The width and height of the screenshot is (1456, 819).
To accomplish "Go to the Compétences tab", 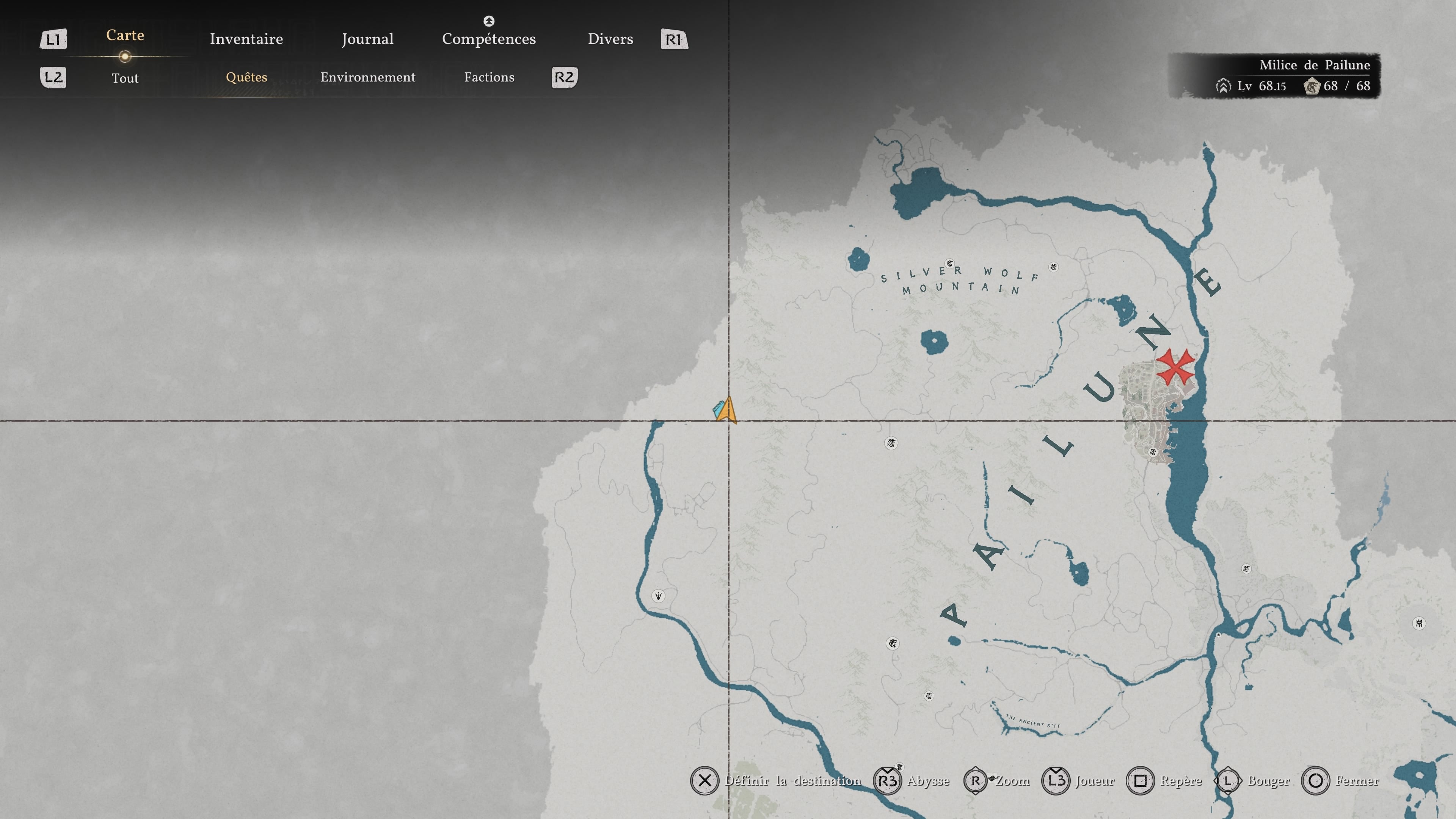I will click(x=489, y=39).
